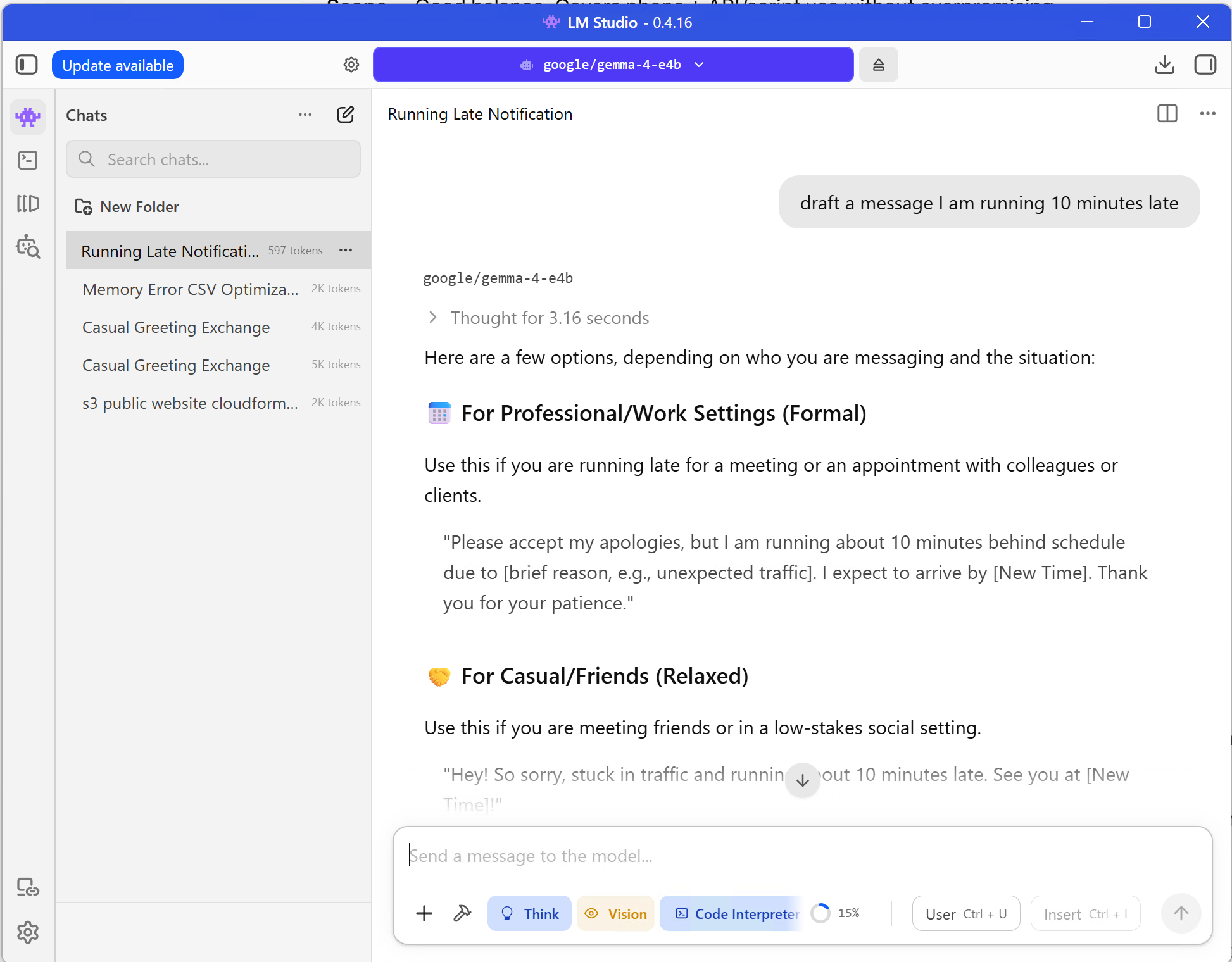Create a new chat
1232x962 pixels.
coord(346,115)
